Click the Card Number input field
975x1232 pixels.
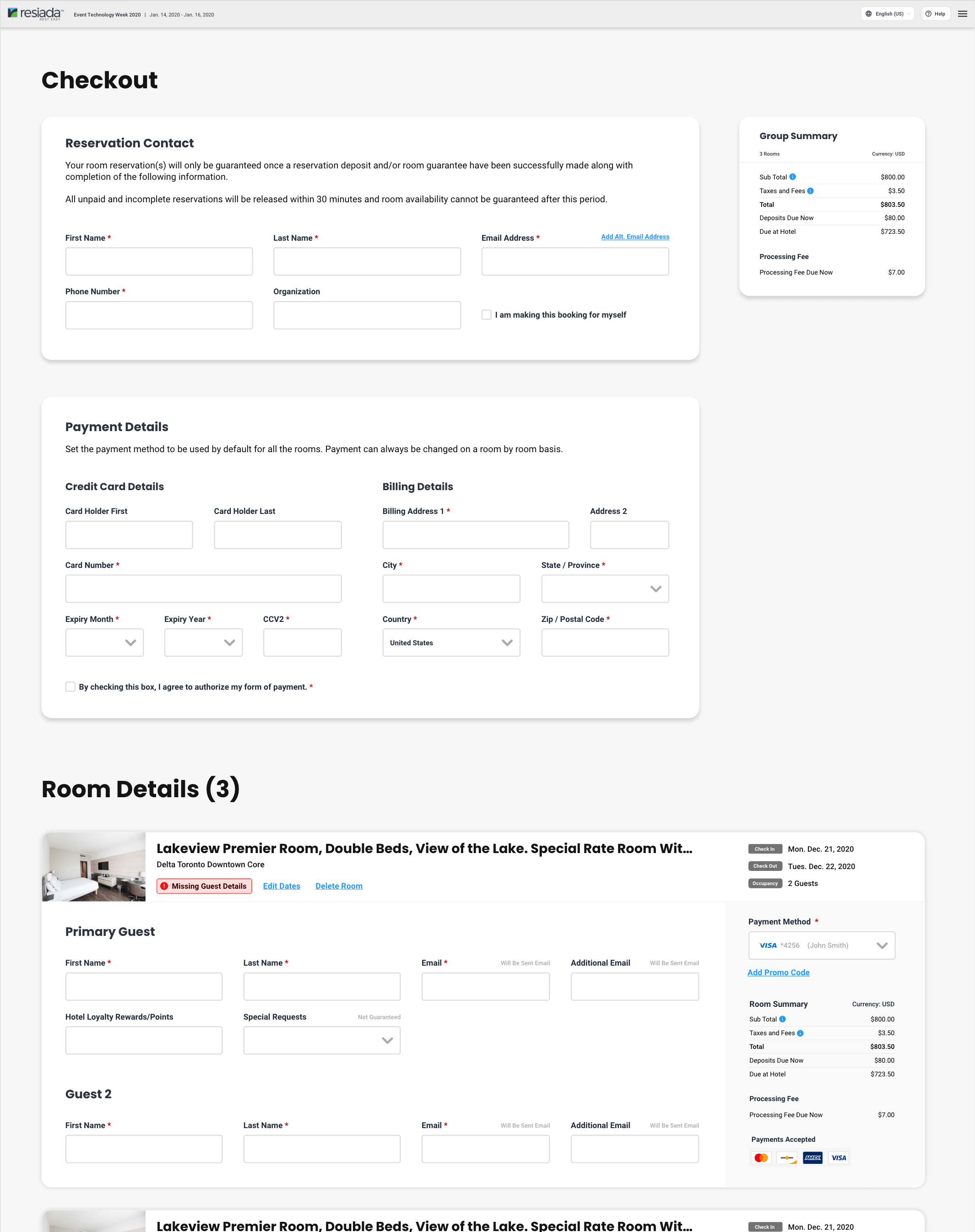pos(203,589)
